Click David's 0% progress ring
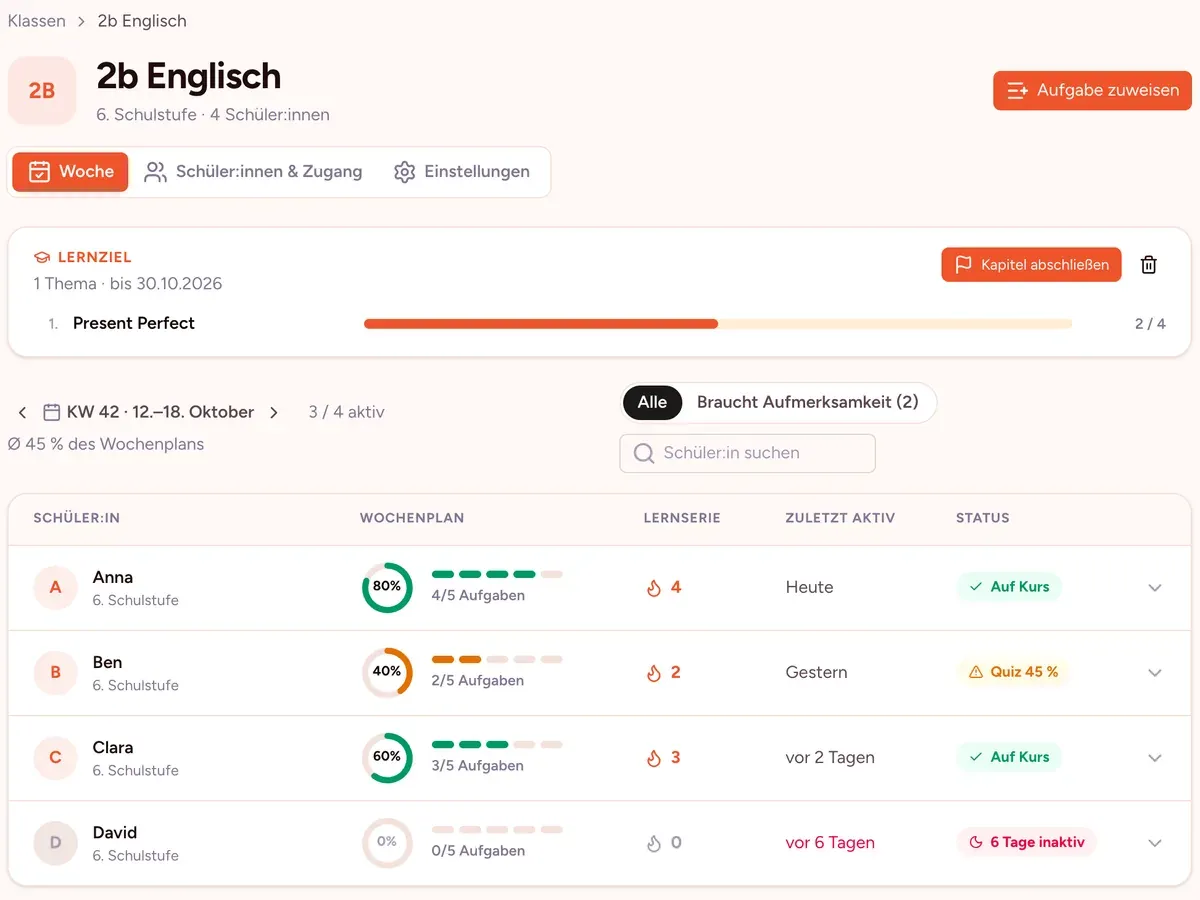The width and height of the screenshot is (1200, 900). [x=387, y=843]
